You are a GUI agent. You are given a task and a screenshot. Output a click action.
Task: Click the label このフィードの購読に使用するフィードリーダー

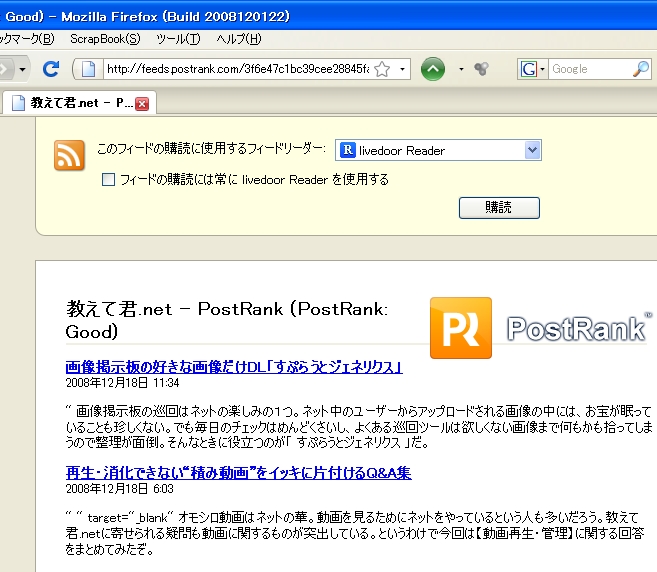click(x=211, y=148)
